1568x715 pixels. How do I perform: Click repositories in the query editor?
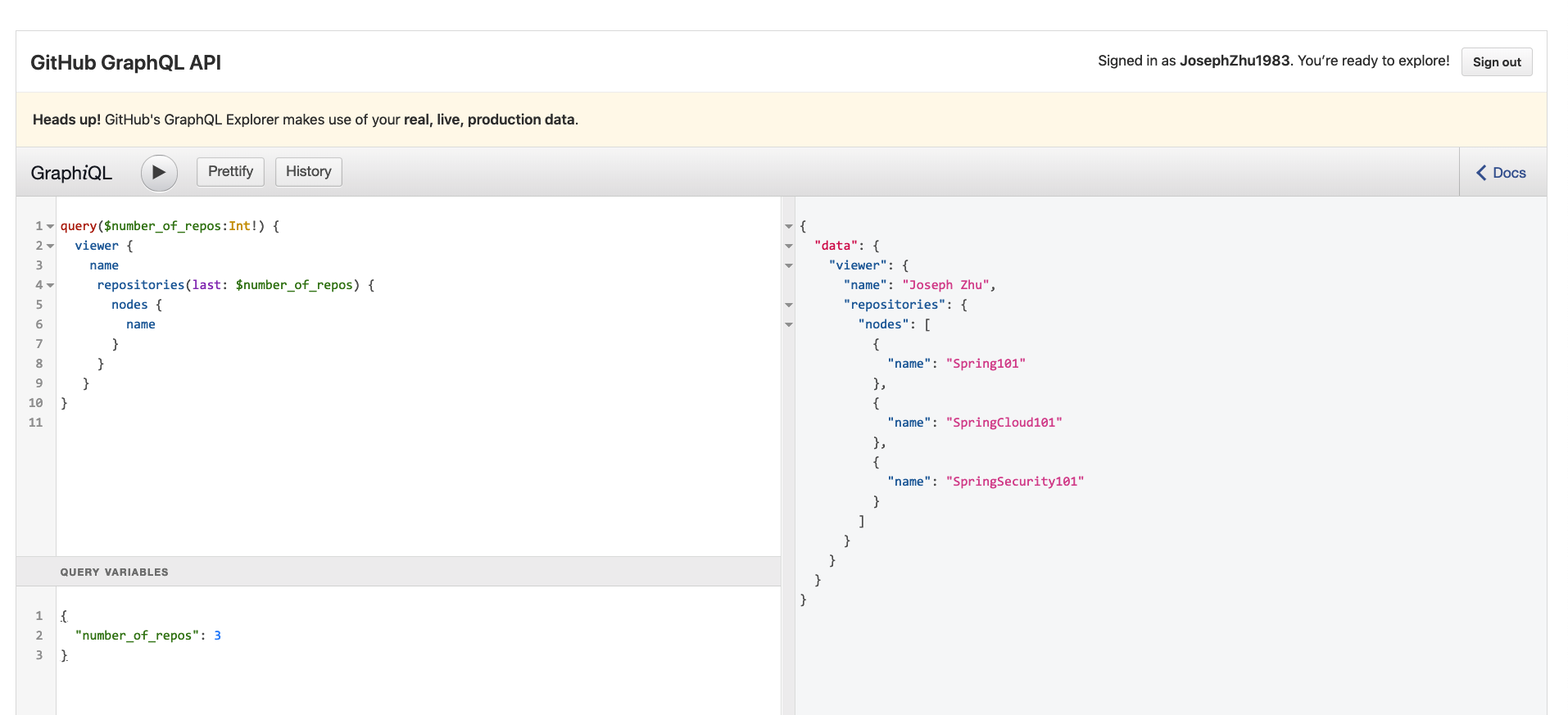pyautogui.click(x=141, y=285)
